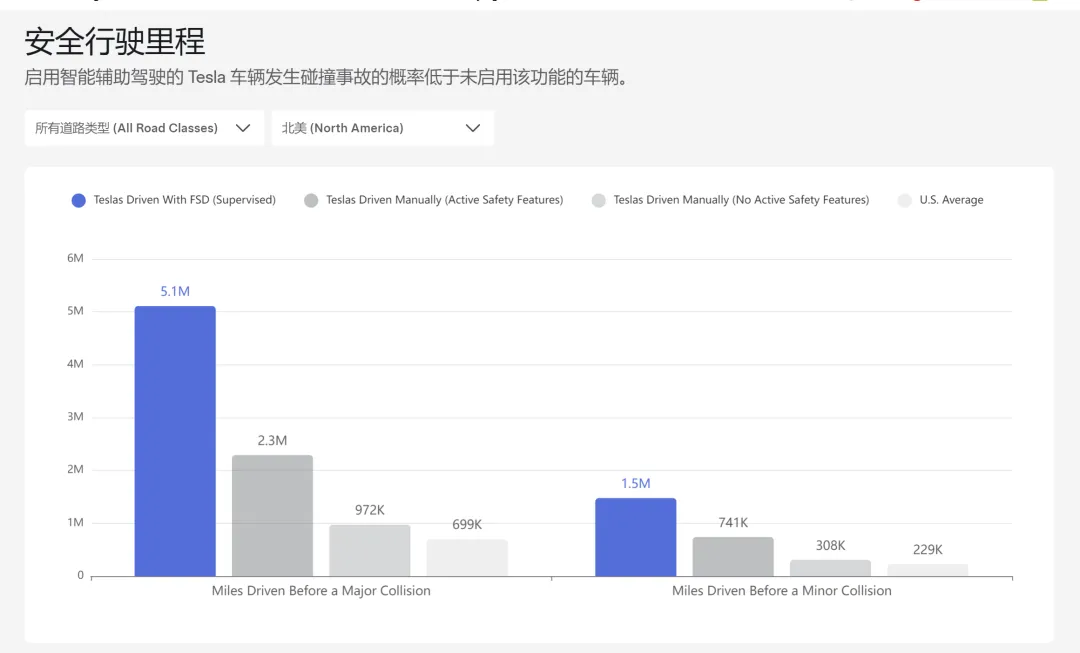1080x653 pixels.
Task: Click 'Teslas Driven Manually (Active Safety Features)' legend label
Action: click(x=444, y=200)
